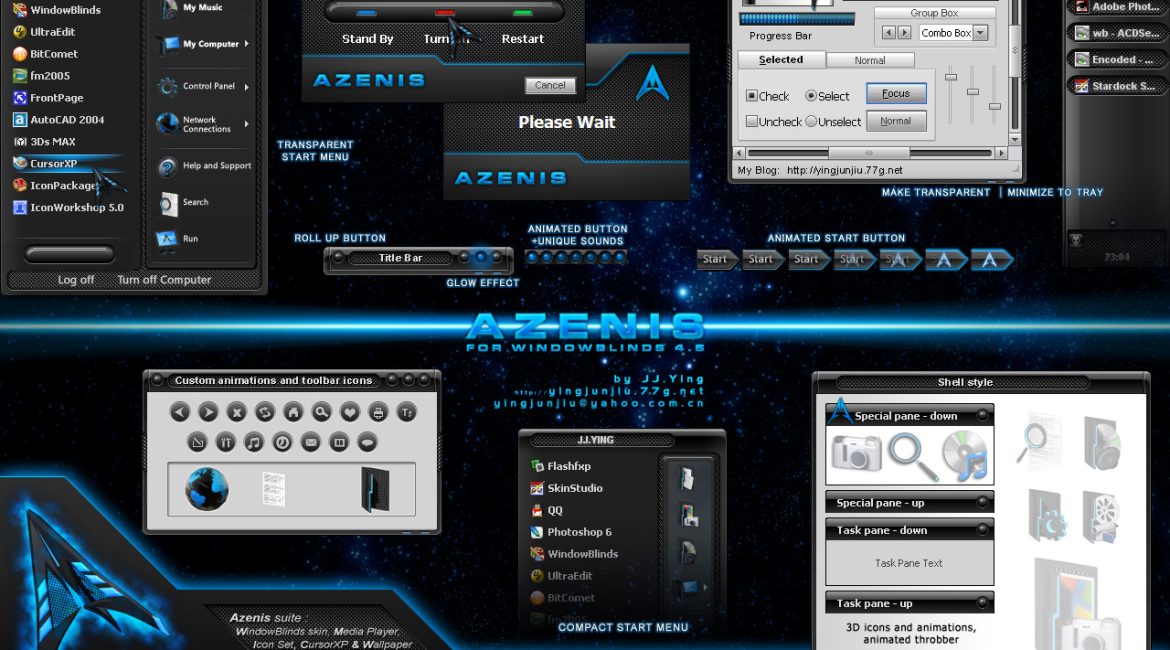Open Photoshop 6 in compact start menu
This screenshot has height=650, width=1170.
pos(571,532)
